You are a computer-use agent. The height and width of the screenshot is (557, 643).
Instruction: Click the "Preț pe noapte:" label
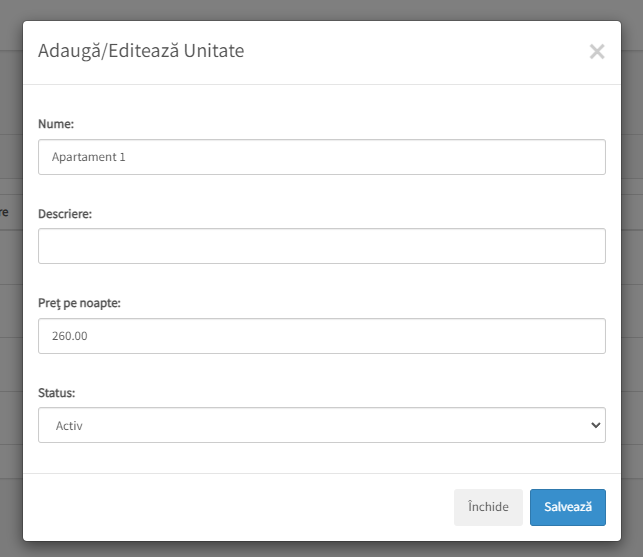(80, 303)
